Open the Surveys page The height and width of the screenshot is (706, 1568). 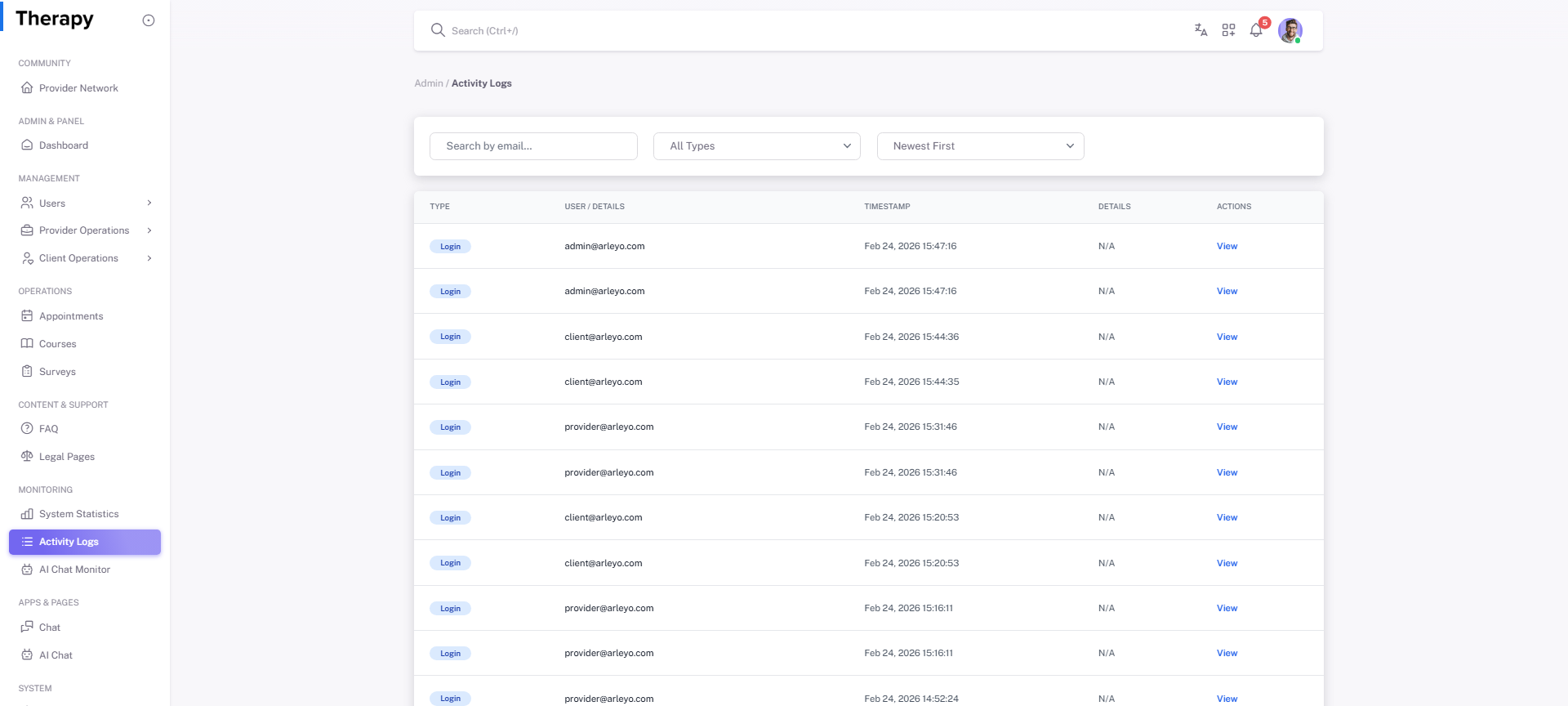[57, 372]
